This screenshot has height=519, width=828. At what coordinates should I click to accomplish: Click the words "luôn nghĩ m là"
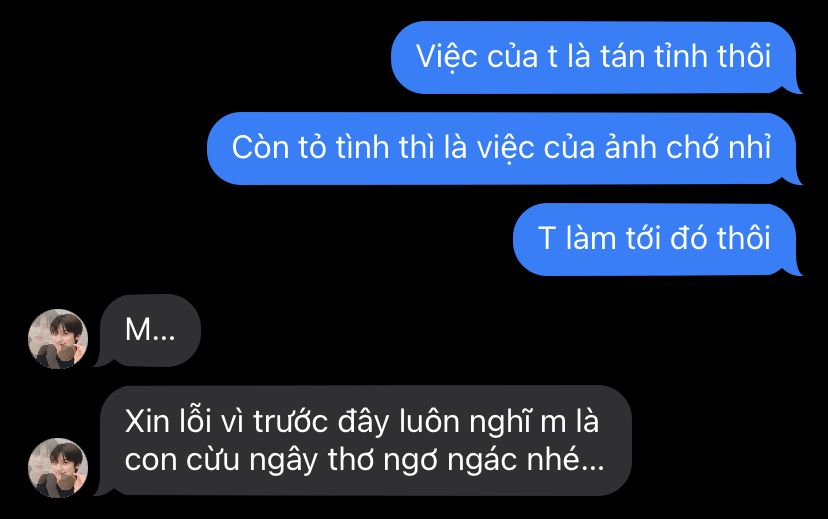click(x=499, y=422)
